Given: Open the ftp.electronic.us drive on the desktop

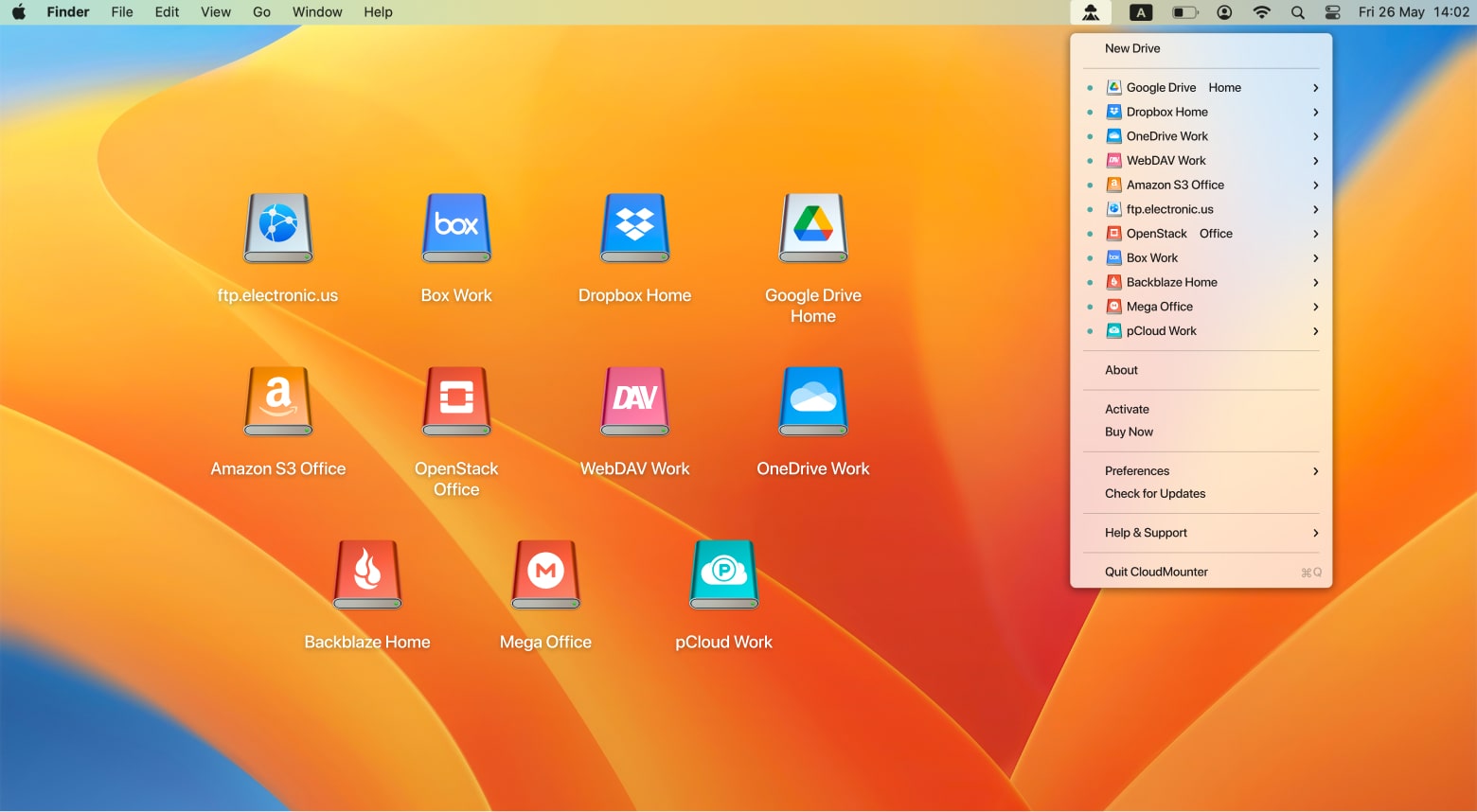Looking at the screenshot, I should pyautogui.click(x=277, y=227).
